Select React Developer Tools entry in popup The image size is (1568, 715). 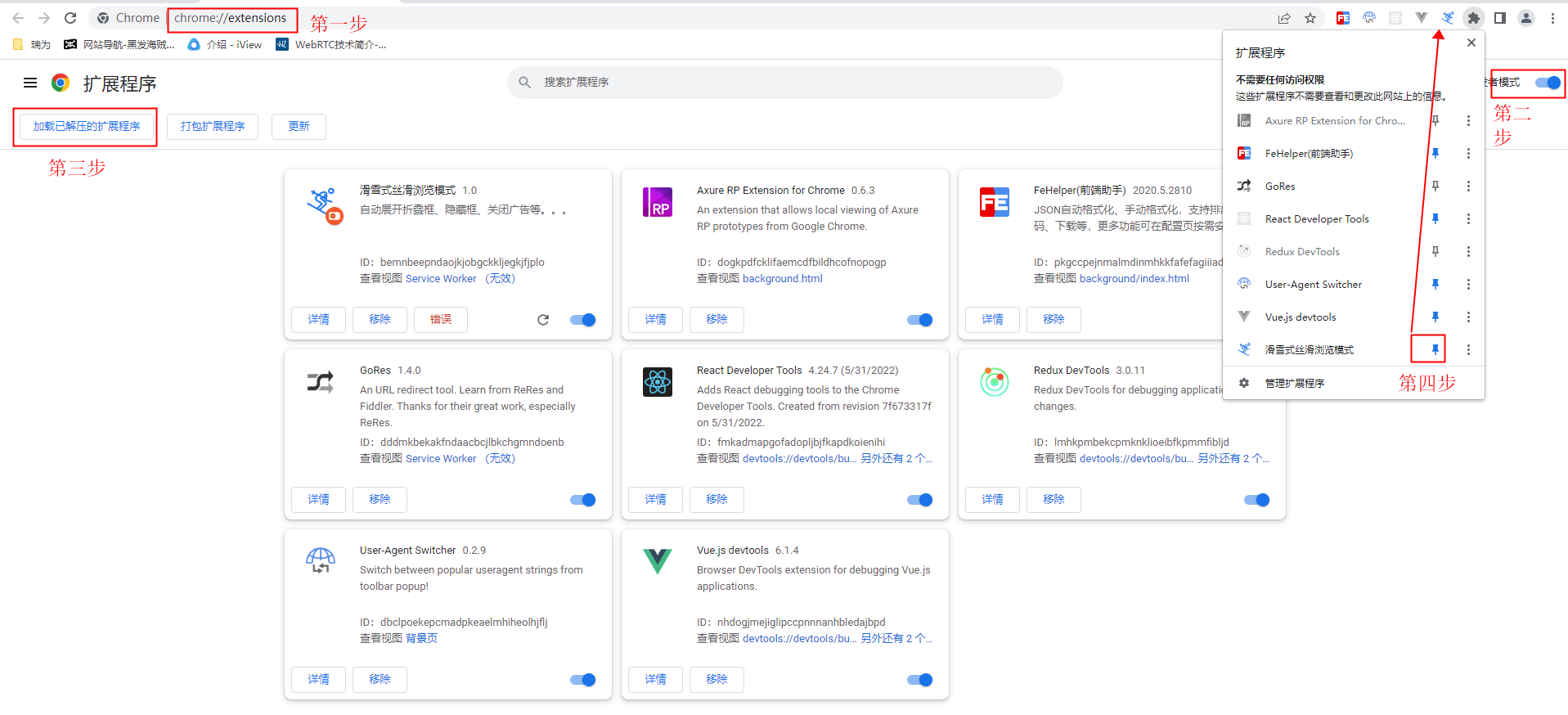1322,218
